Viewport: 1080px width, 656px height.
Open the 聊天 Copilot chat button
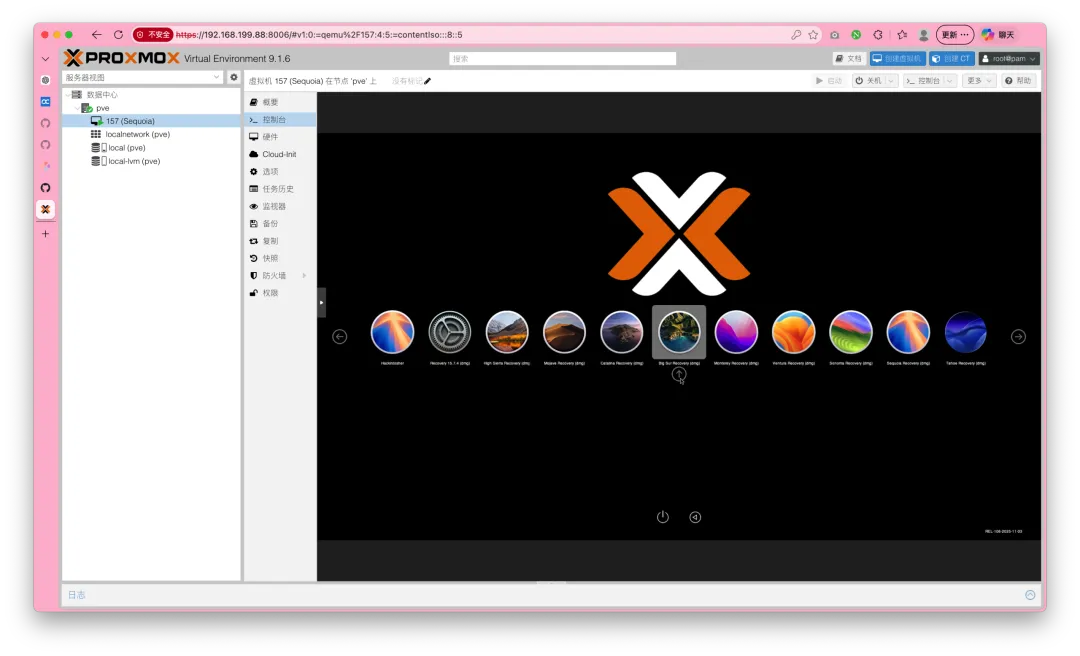998,34
